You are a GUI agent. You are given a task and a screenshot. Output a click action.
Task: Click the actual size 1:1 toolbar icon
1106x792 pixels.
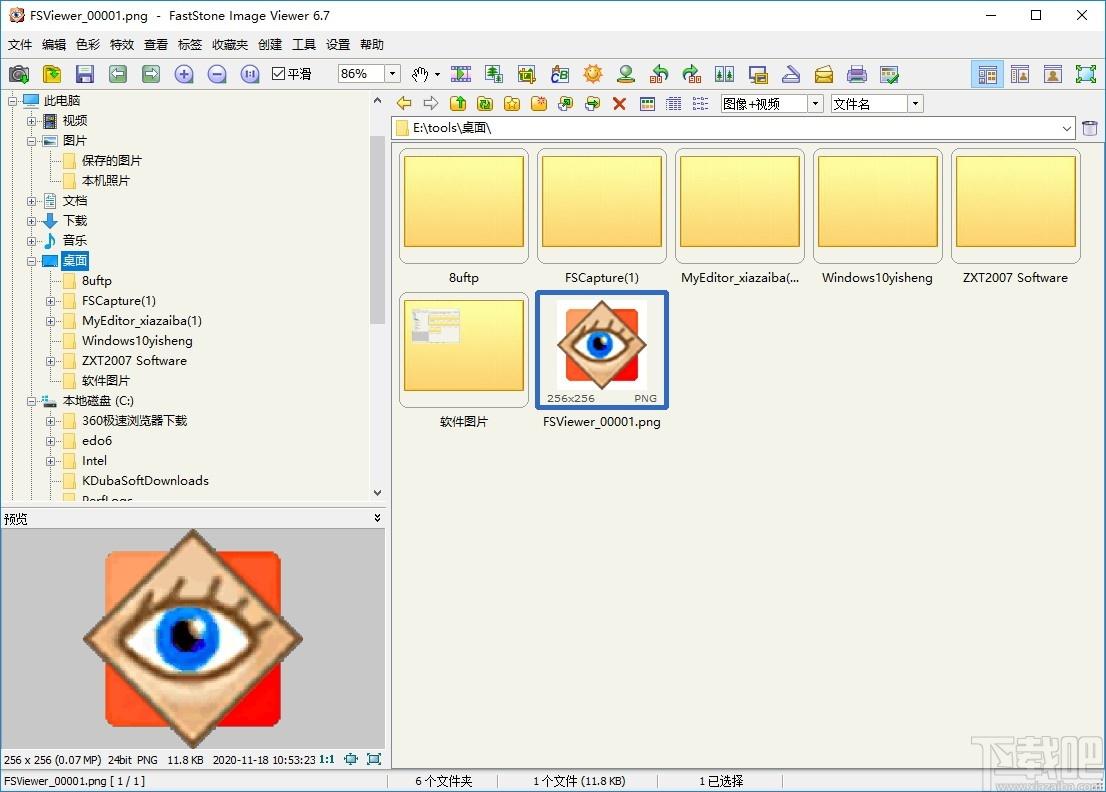pos(250,74)
